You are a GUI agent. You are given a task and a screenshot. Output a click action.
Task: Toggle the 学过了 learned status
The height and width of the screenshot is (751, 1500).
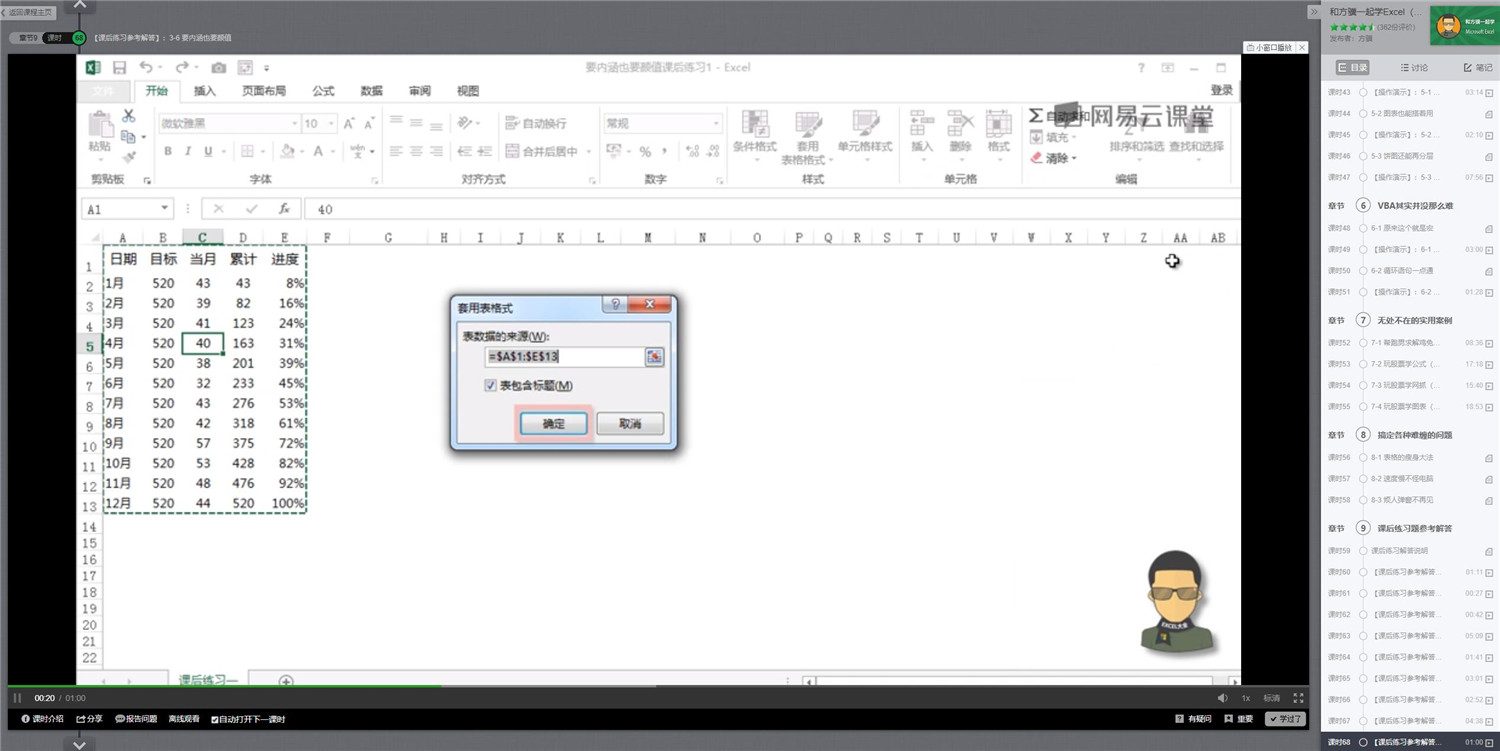(1285, 719)
